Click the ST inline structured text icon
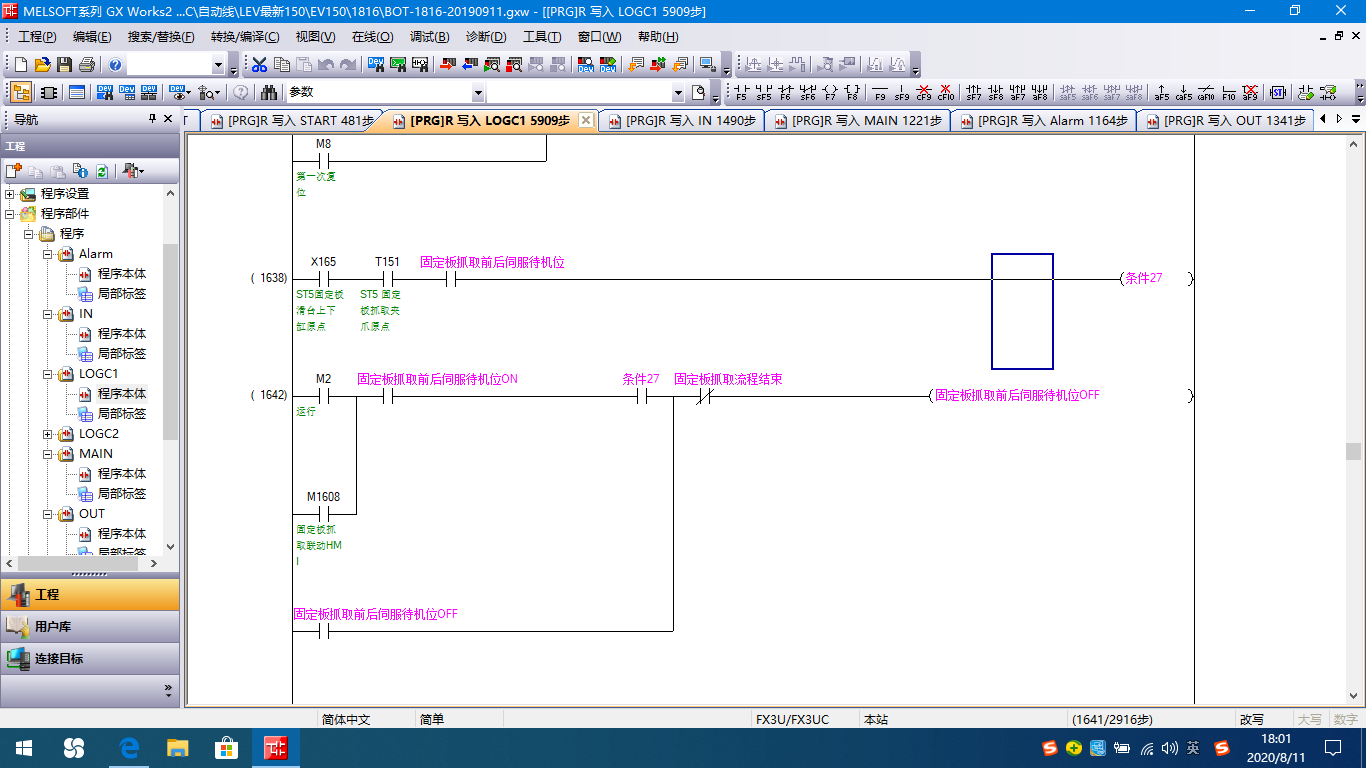Screen dimensions: 1366x768 pyautogui.click(x=1277, y=93)
